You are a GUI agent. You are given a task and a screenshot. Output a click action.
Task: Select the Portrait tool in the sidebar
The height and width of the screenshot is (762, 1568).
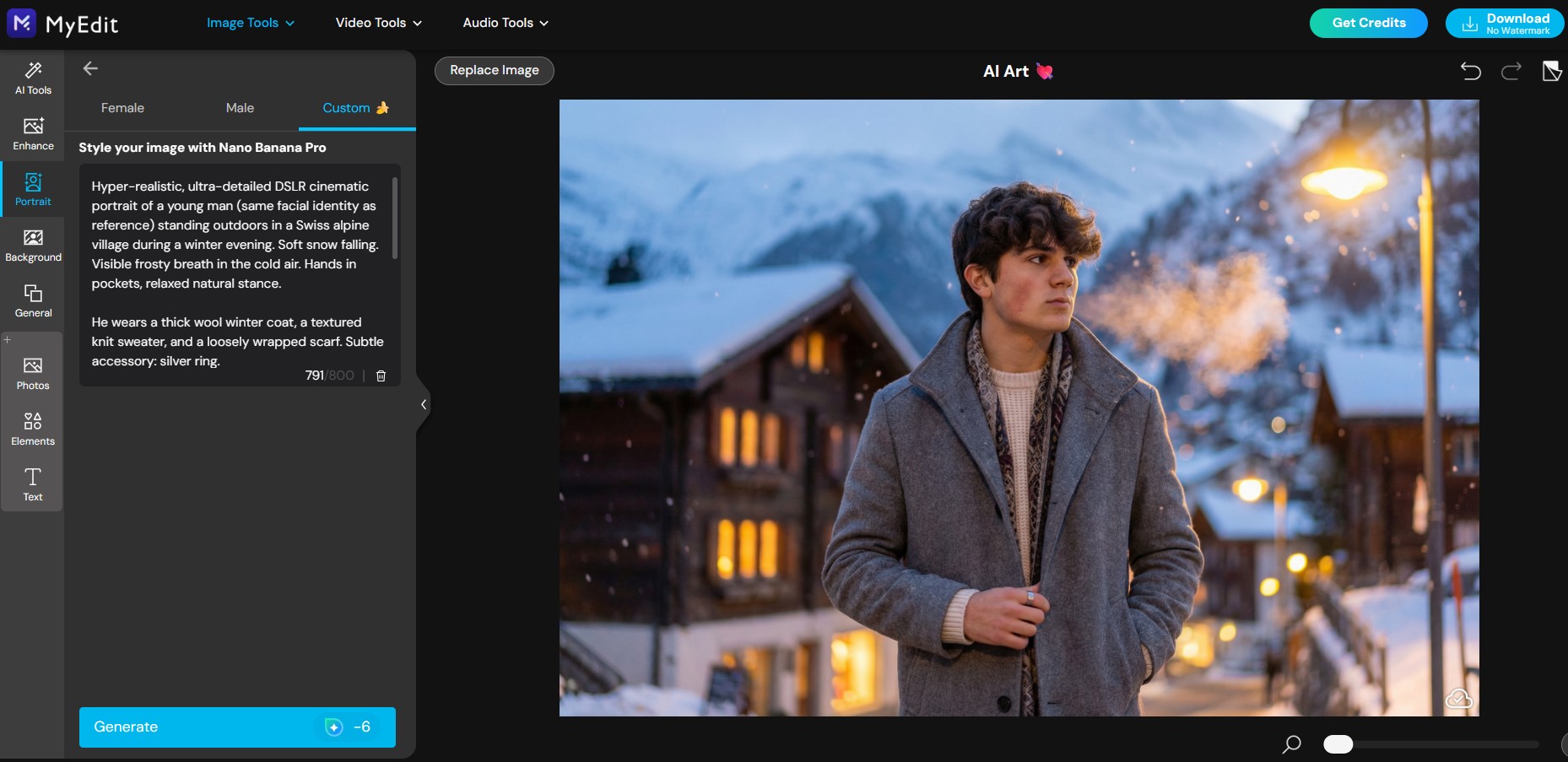33,189
